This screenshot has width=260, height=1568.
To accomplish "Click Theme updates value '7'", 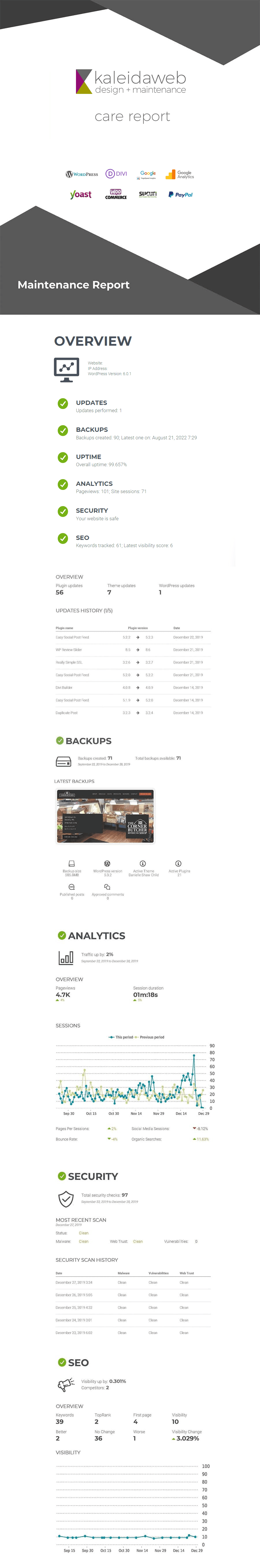I will pos(109,592).
